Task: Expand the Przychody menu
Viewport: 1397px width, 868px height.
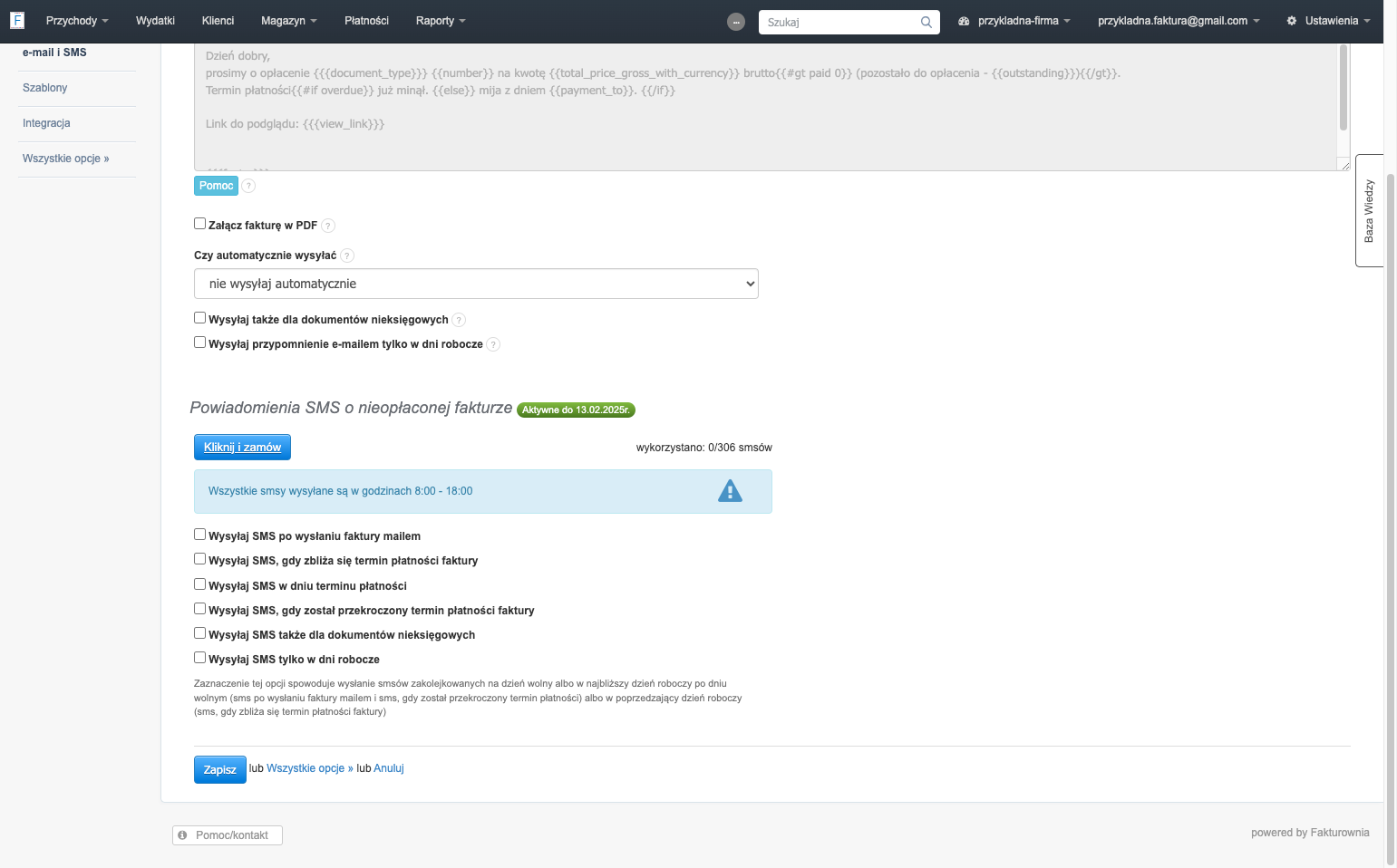Action: [77, 21]
